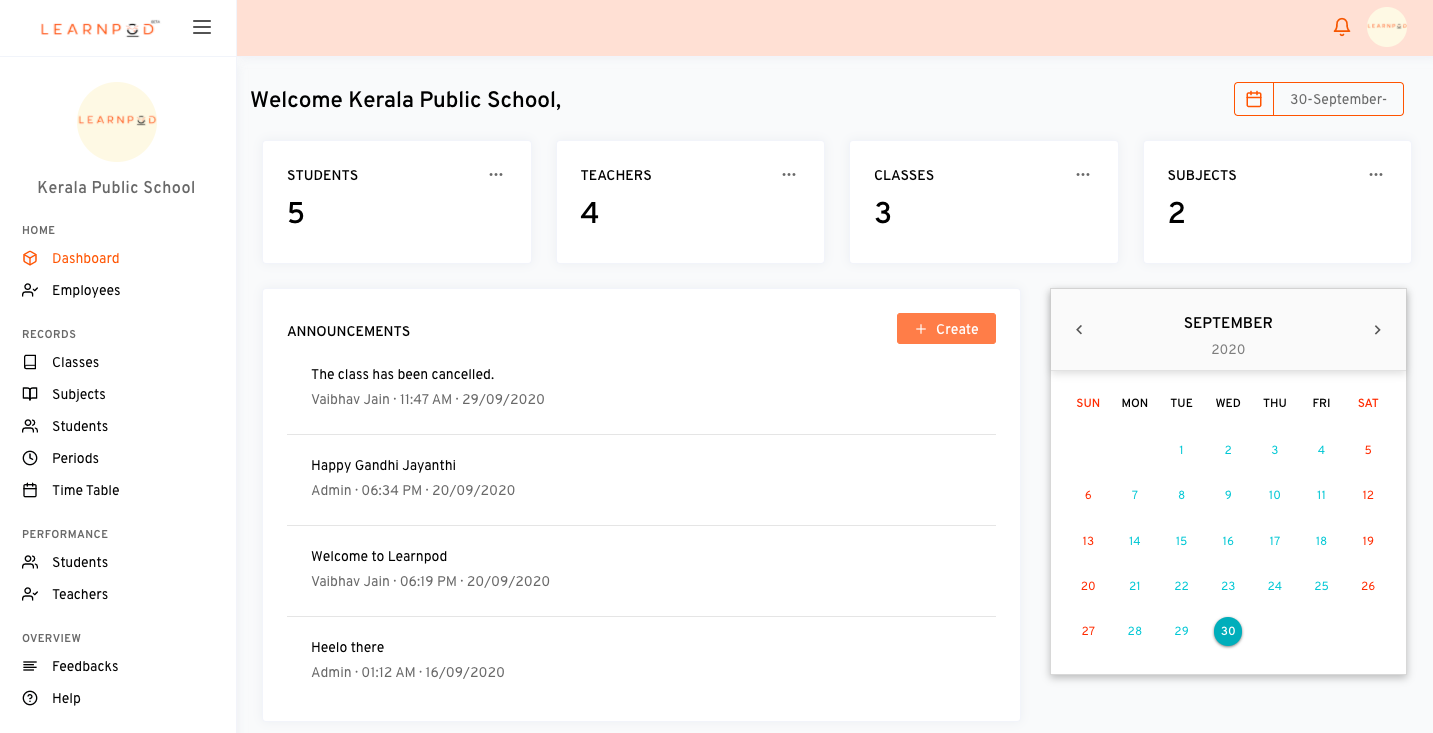Expand the Subjects card options dots
1433x733 pixels.
coord(1376,175)
